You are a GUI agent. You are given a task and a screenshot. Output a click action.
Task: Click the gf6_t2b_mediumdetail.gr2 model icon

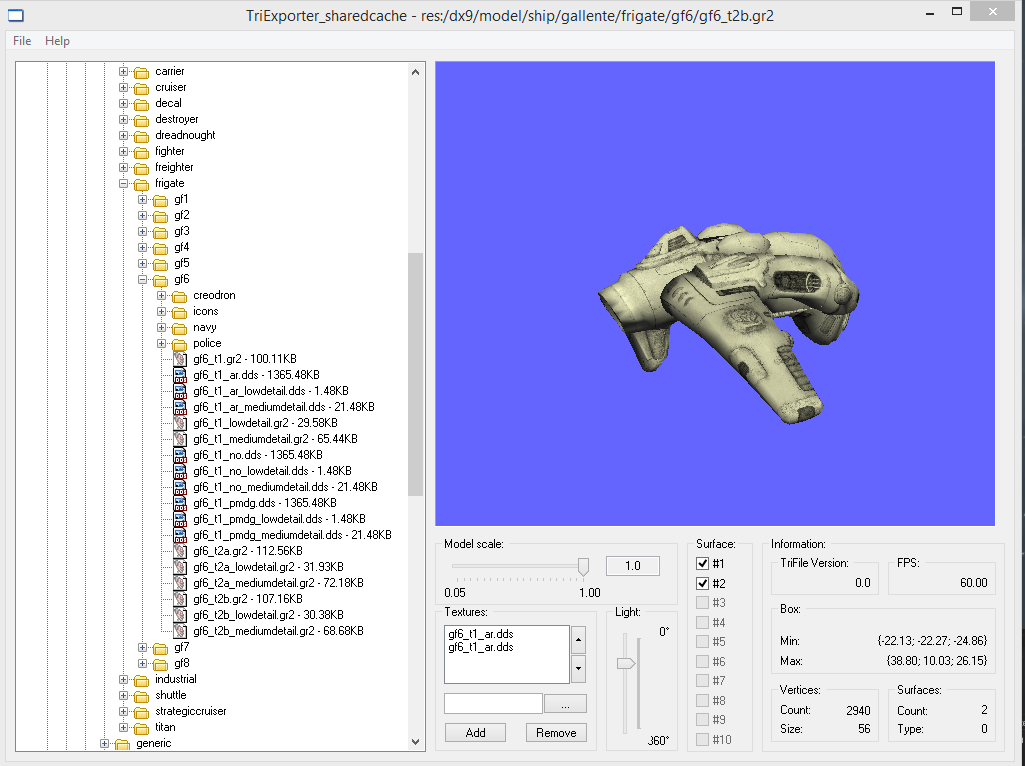pos(180,631)
